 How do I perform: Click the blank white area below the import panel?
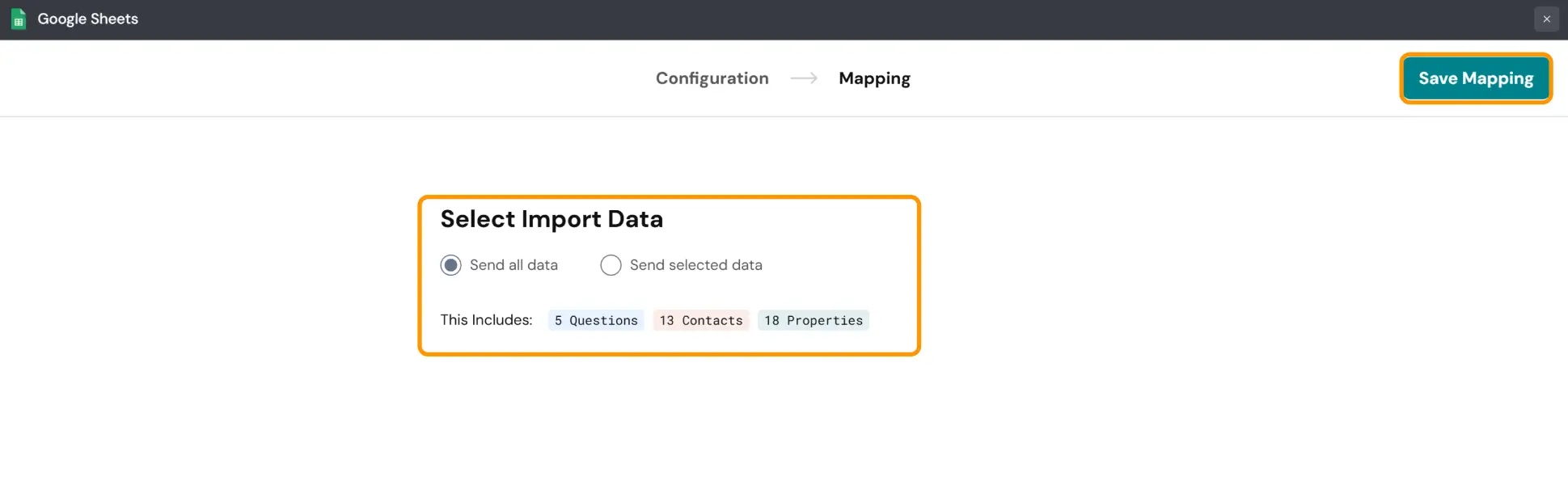click(670, 420)
